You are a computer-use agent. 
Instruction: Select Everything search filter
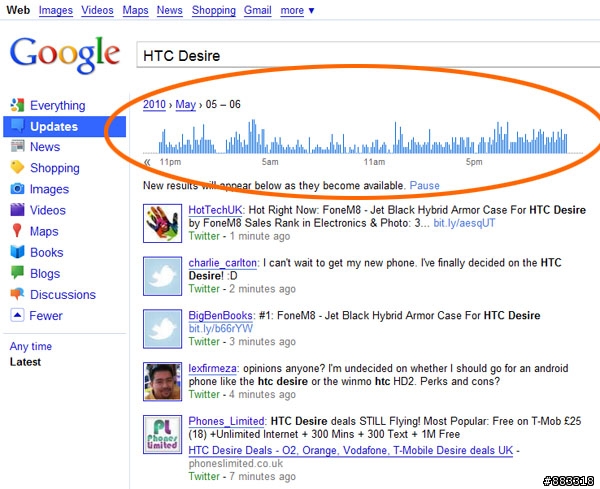58,105
